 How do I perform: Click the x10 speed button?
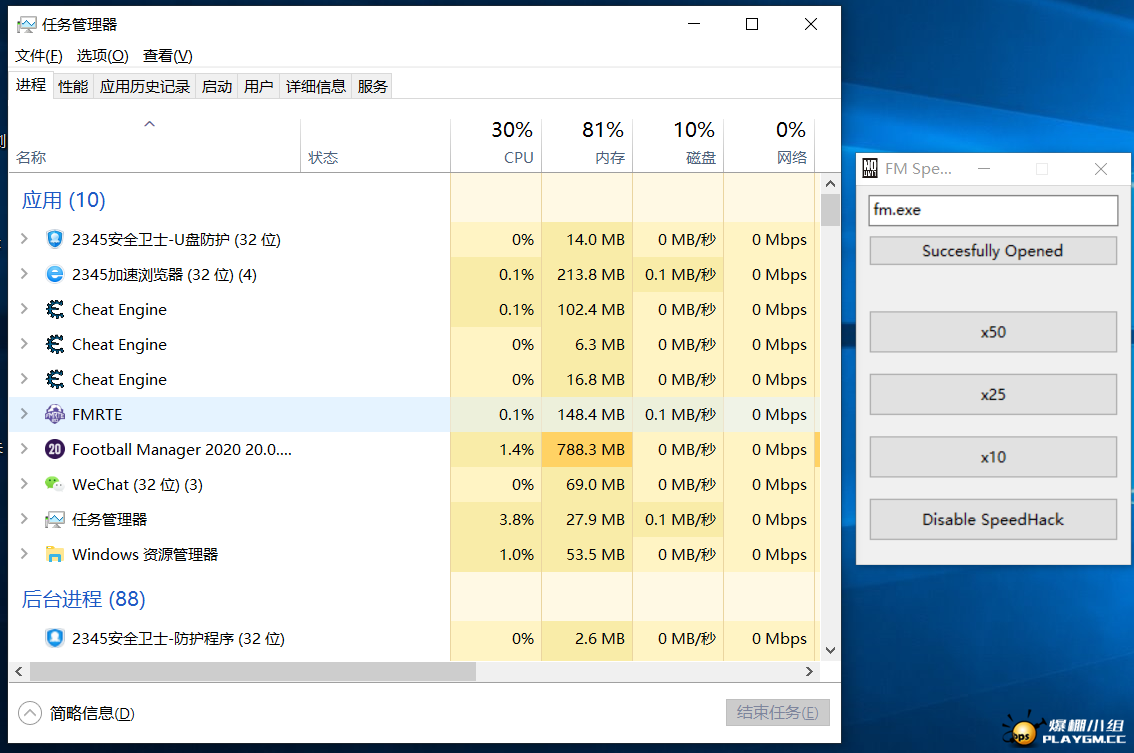993,457
